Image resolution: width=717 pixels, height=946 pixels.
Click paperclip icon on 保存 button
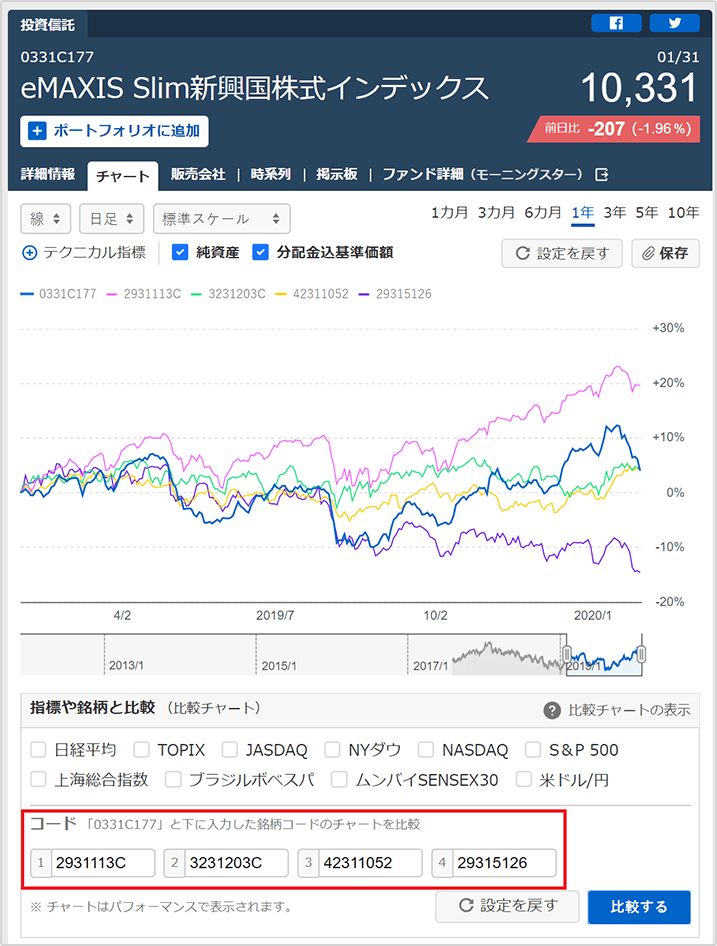click(648, 253)
